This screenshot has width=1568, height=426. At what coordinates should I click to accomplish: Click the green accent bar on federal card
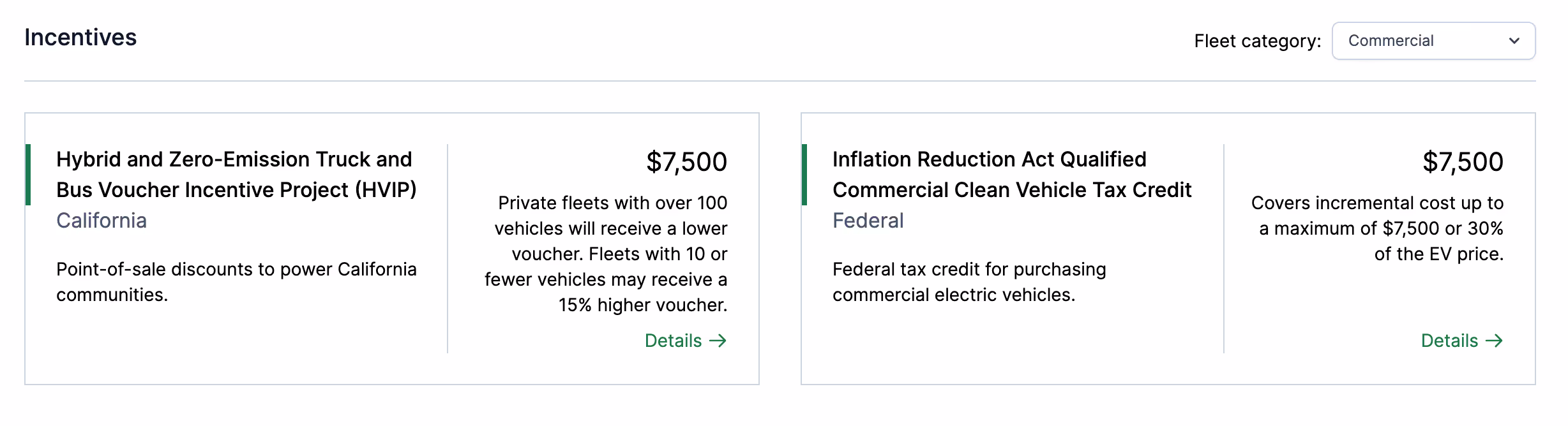[804, 175]
